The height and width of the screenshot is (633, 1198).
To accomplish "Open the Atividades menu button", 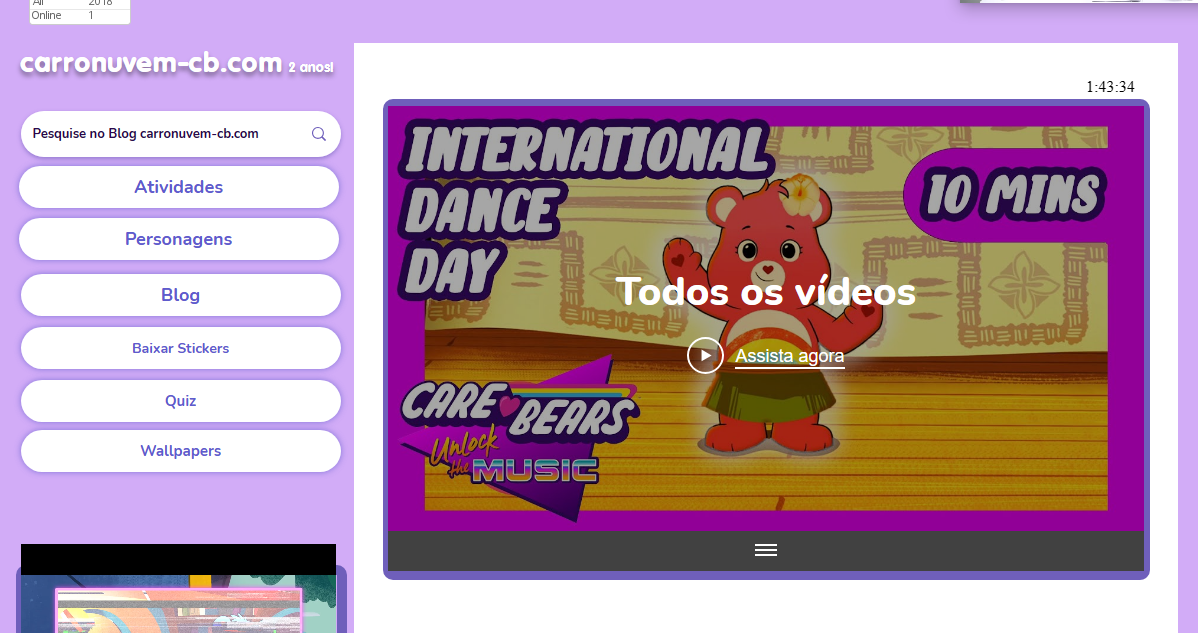I will point(179,187).
